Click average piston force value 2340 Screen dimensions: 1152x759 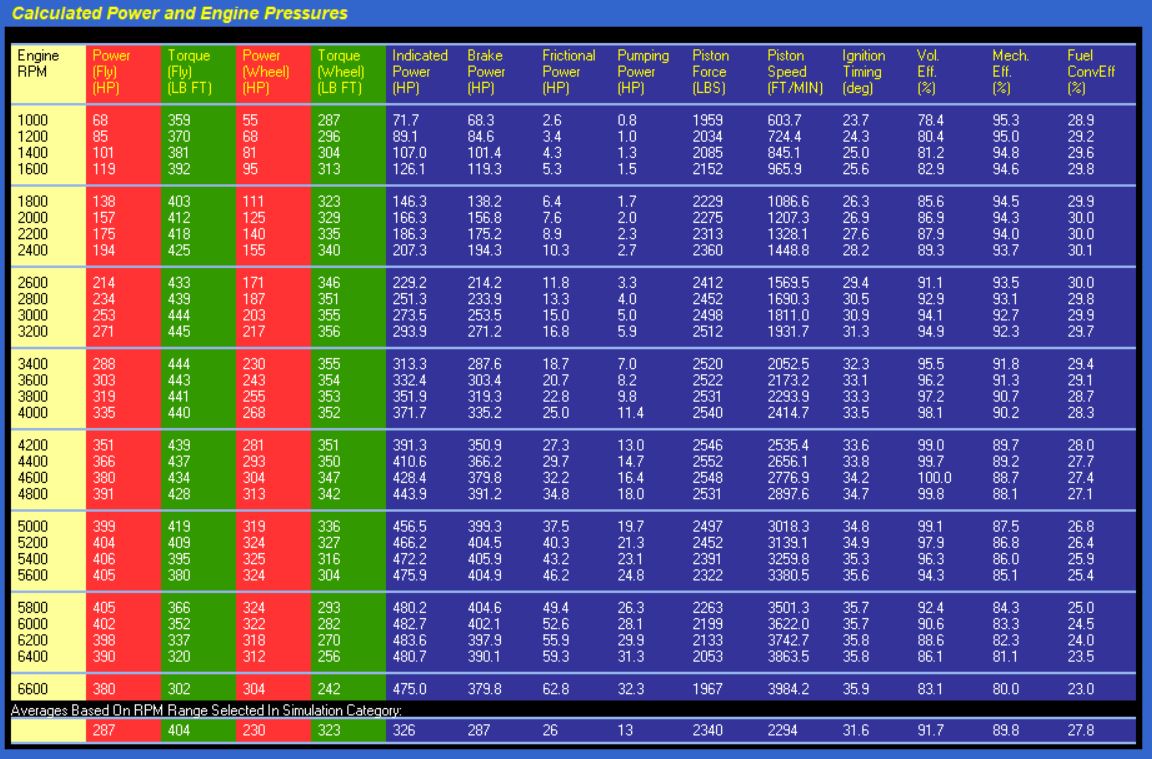click(707, 730)
